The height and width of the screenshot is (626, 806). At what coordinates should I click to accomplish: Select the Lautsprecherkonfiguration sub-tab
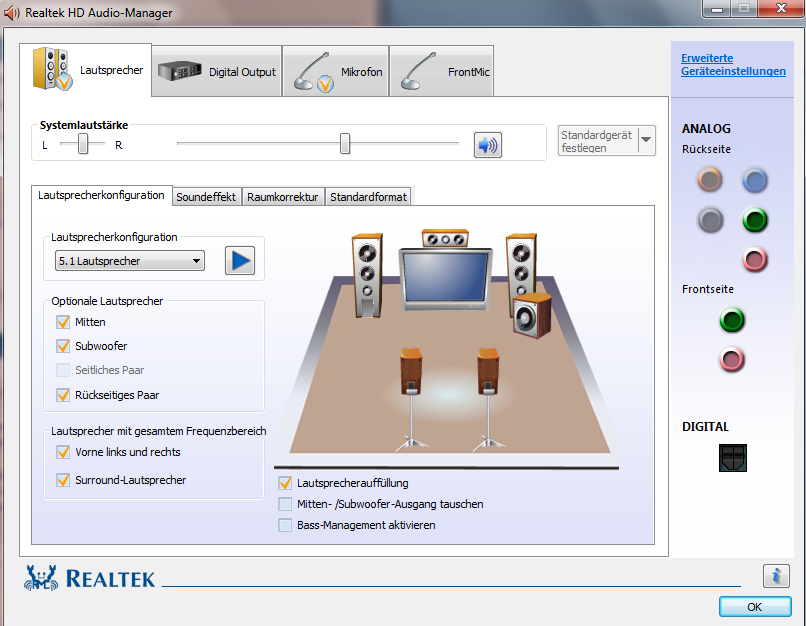(101, 195)
